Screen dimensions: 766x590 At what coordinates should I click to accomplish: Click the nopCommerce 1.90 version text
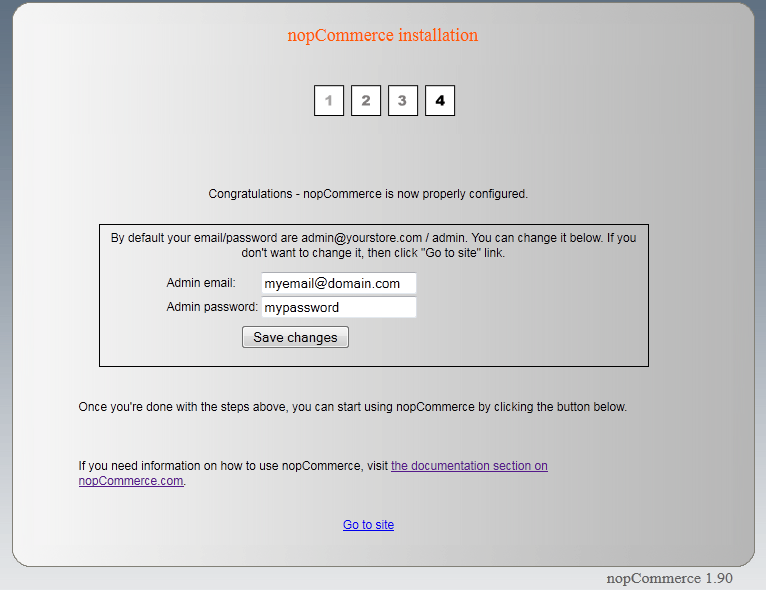tap(669, 578)
